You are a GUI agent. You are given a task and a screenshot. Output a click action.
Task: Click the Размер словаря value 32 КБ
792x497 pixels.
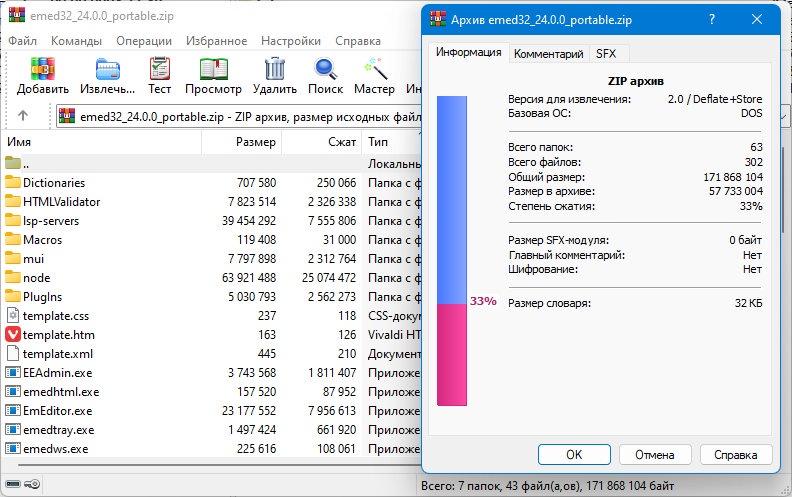click(x=749, y=303)
